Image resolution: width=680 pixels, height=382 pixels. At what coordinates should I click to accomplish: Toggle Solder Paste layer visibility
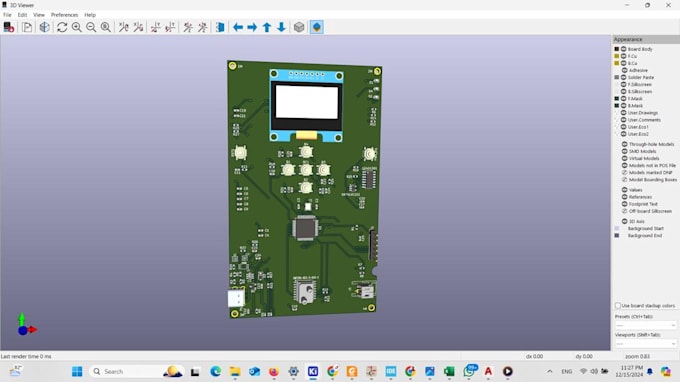624,77
